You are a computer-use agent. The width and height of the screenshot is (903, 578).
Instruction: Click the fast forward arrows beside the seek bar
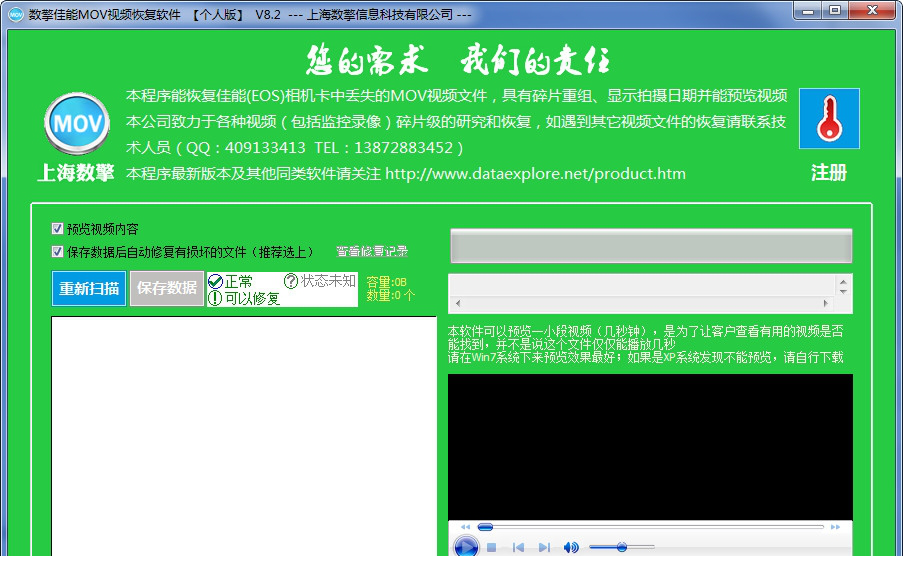pos(835,527)
